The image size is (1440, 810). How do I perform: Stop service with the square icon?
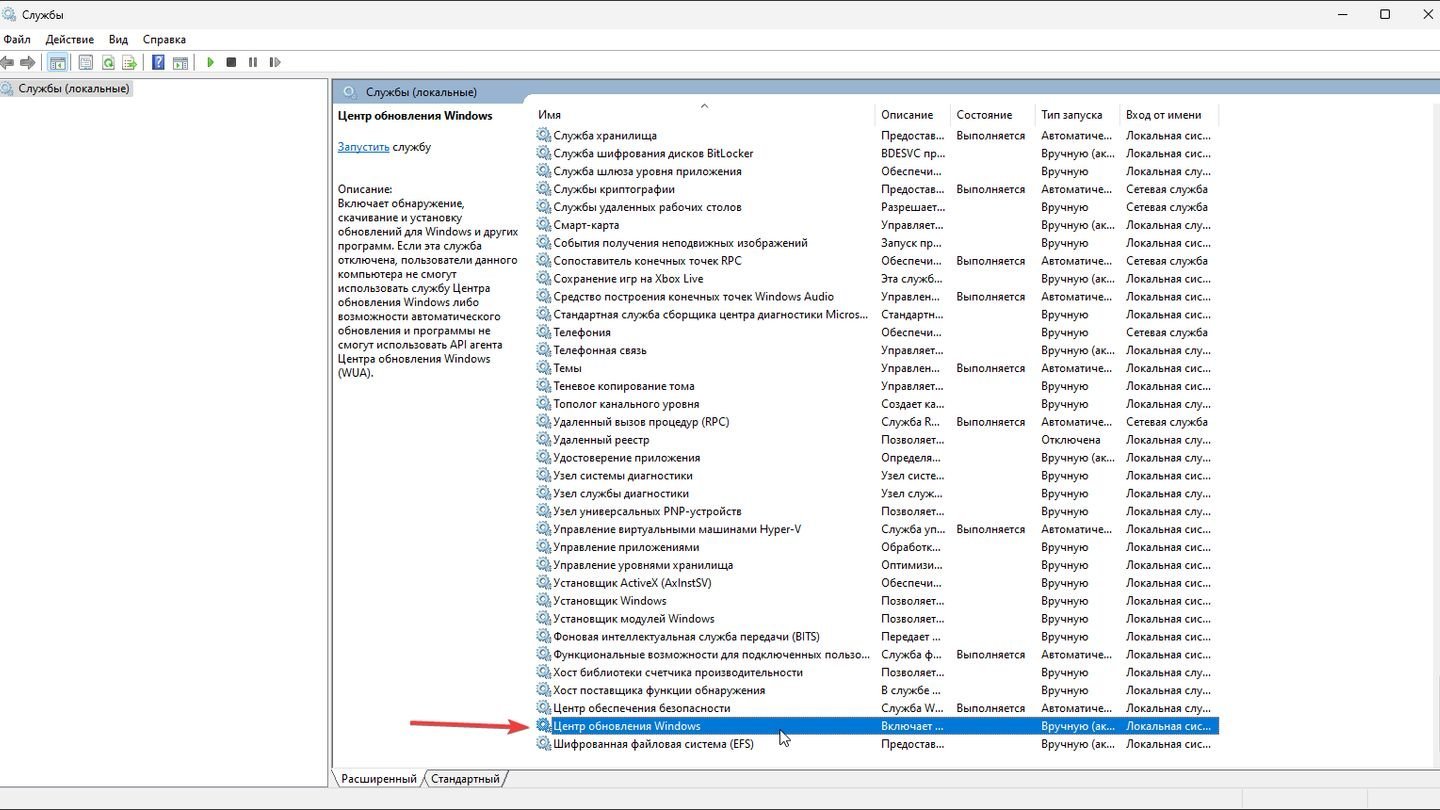coord(231,62)
